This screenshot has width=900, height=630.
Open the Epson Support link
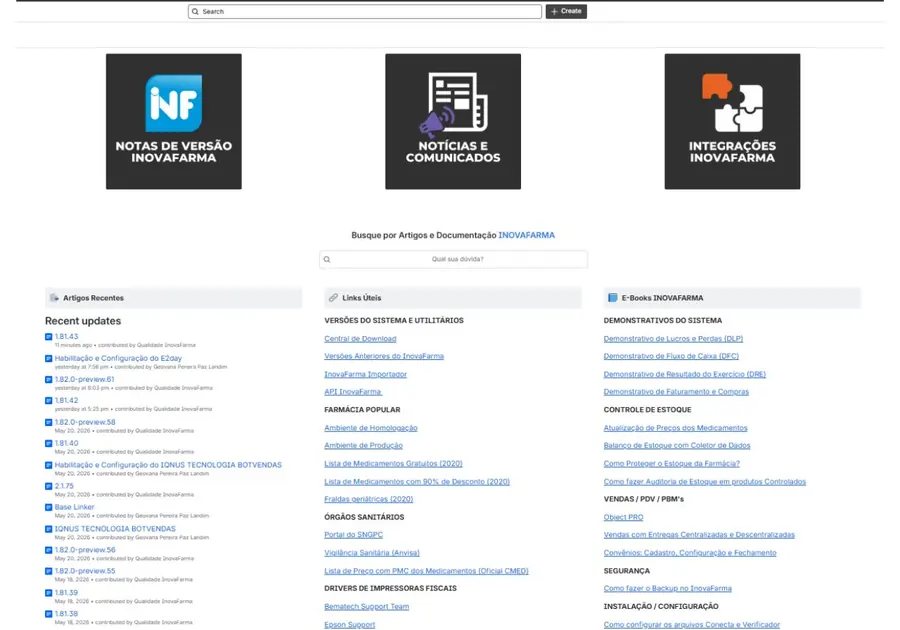(350, 625)
